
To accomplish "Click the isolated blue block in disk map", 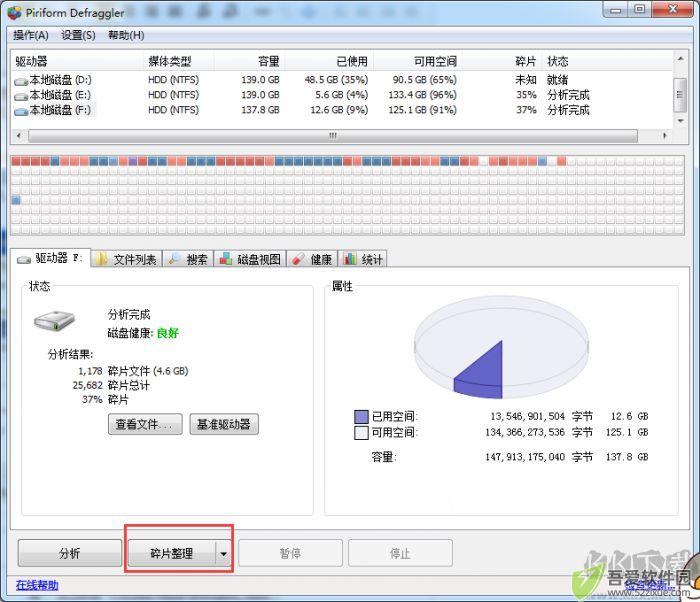I will point(16,200).
